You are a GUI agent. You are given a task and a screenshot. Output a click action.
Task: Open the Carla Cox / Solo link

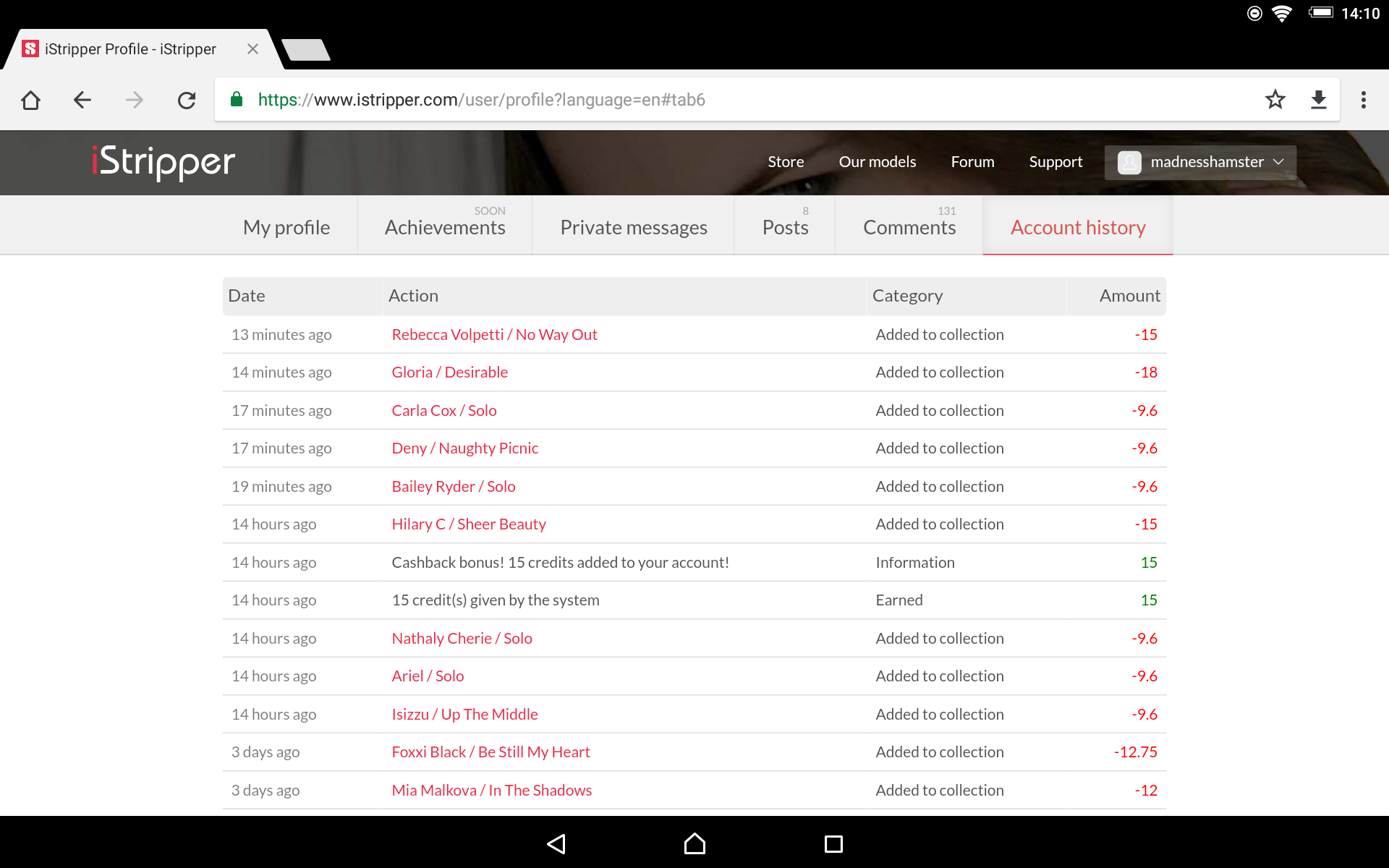tap(443, 410)
